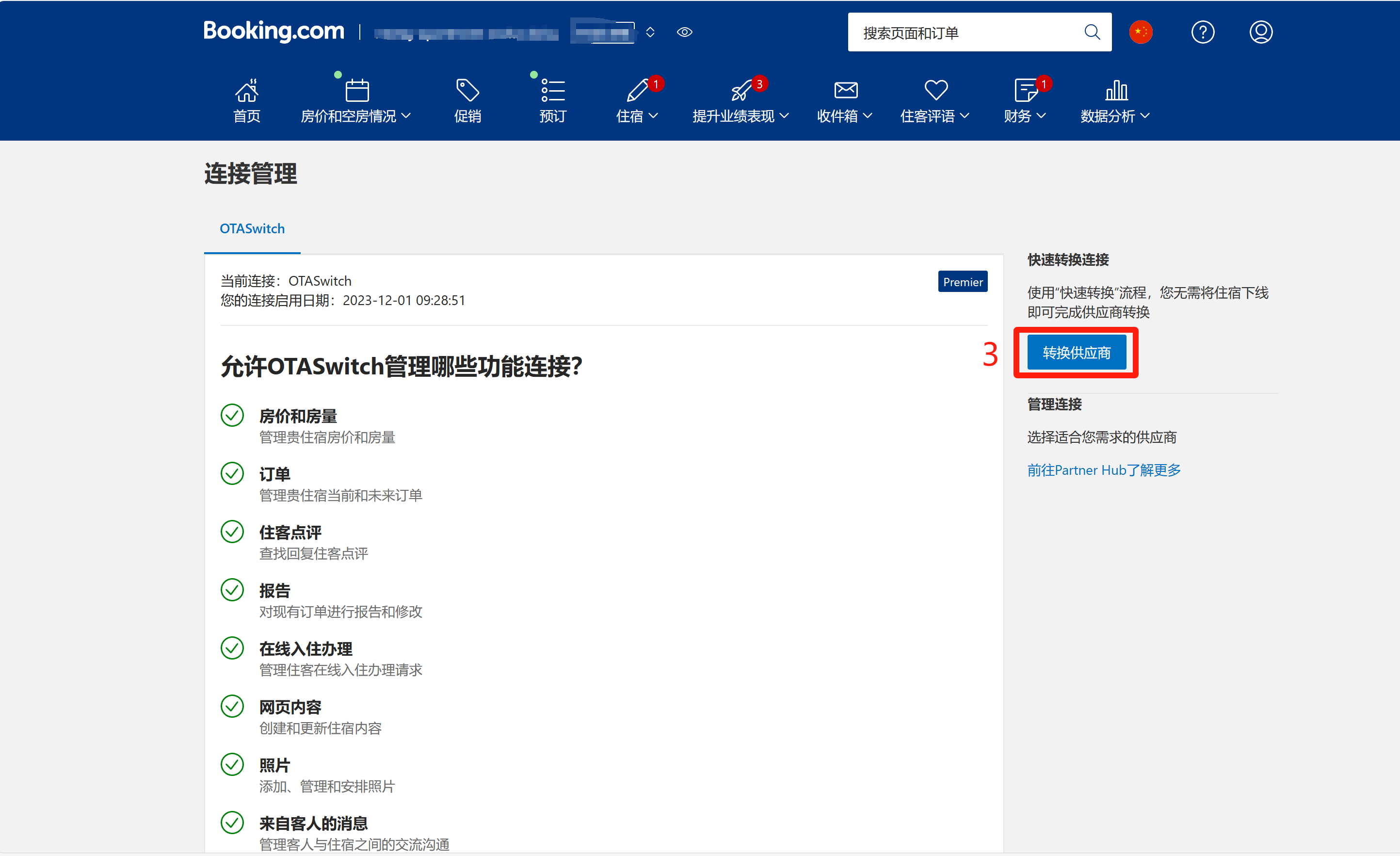The height and width of the screenshot is (856, 1400).
Task: Click the Premier badge
Action: click(963, 282)
